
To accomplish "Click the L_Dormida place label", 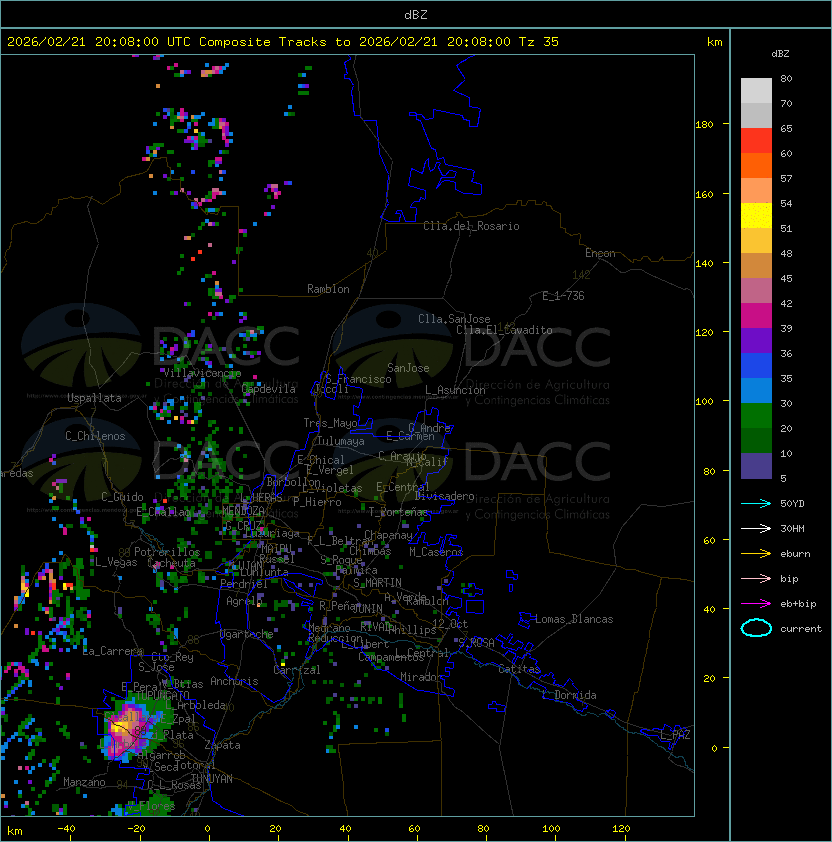I will coord(569,695).
